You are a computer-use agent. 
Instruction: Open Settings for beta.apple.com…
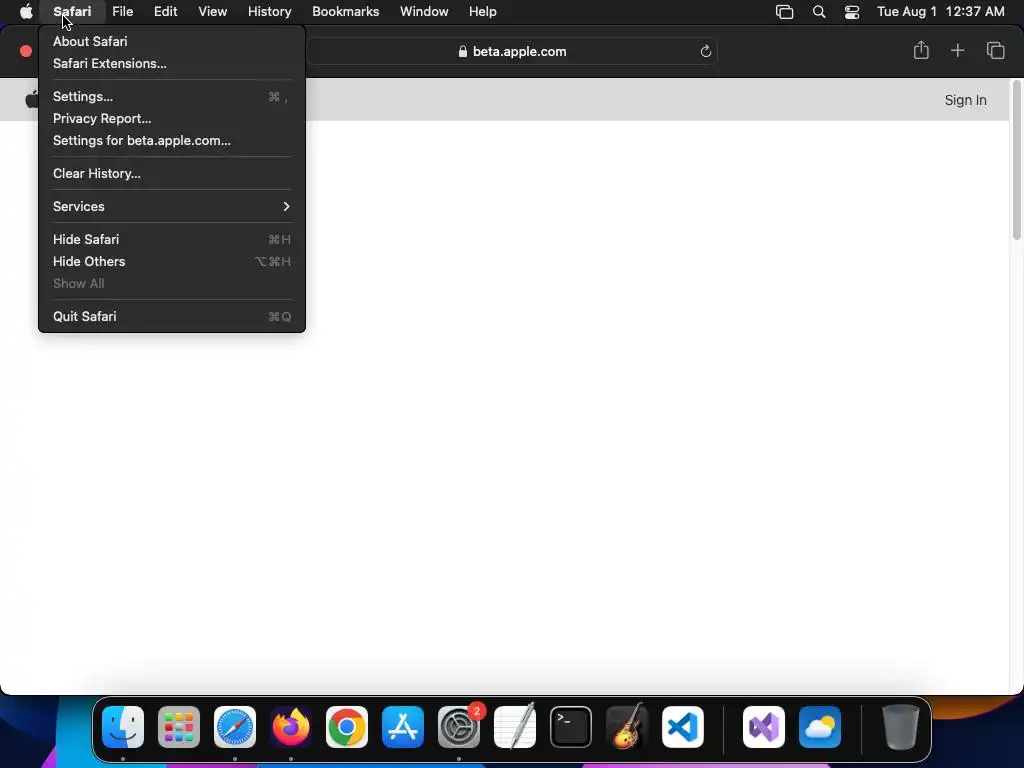[172, 140]
